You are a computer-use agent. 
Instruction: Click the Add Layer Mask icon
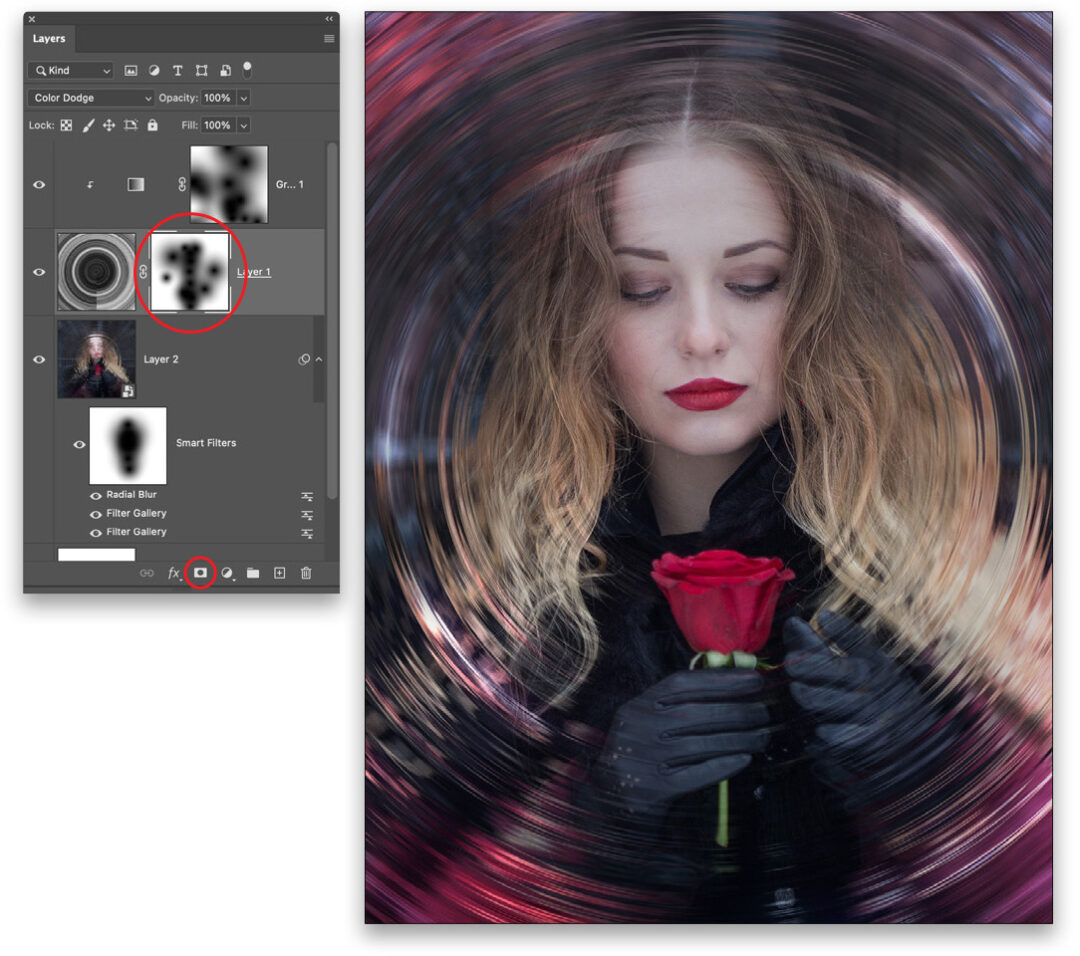pos(201,573)
